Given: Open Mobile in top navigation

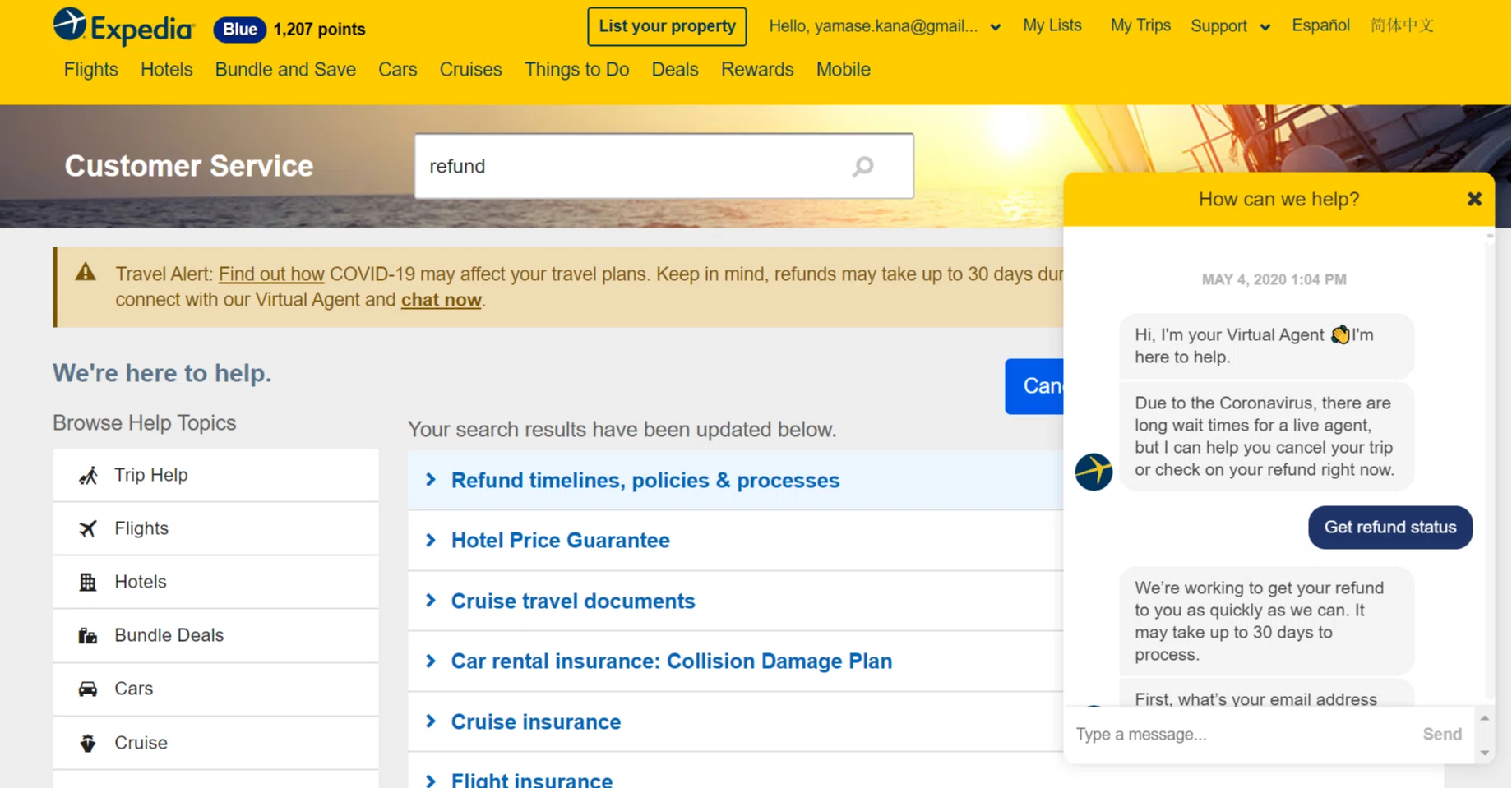Looking at the screenshot, I should (844, 70).
